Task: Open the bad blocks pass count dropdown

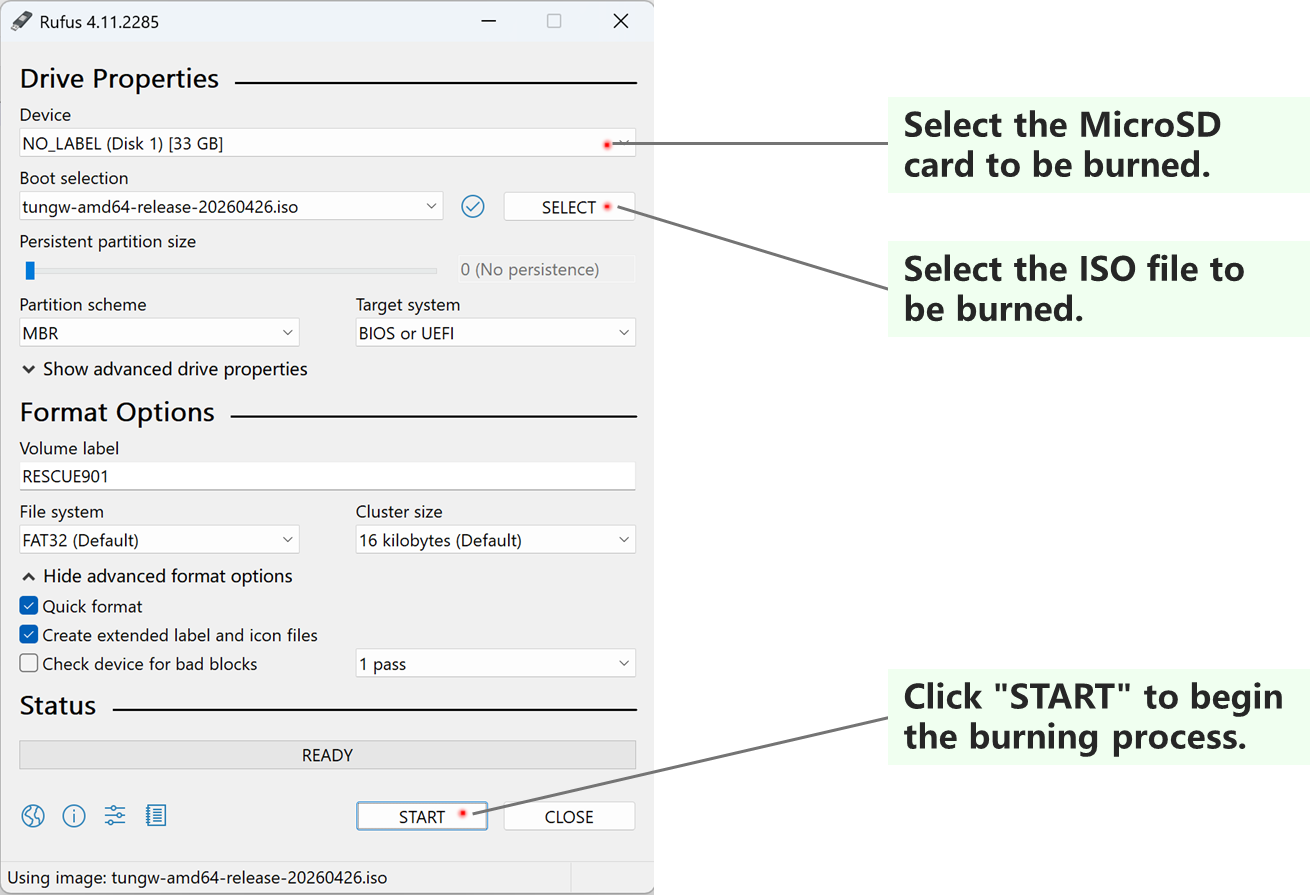Action: point(495,664)
